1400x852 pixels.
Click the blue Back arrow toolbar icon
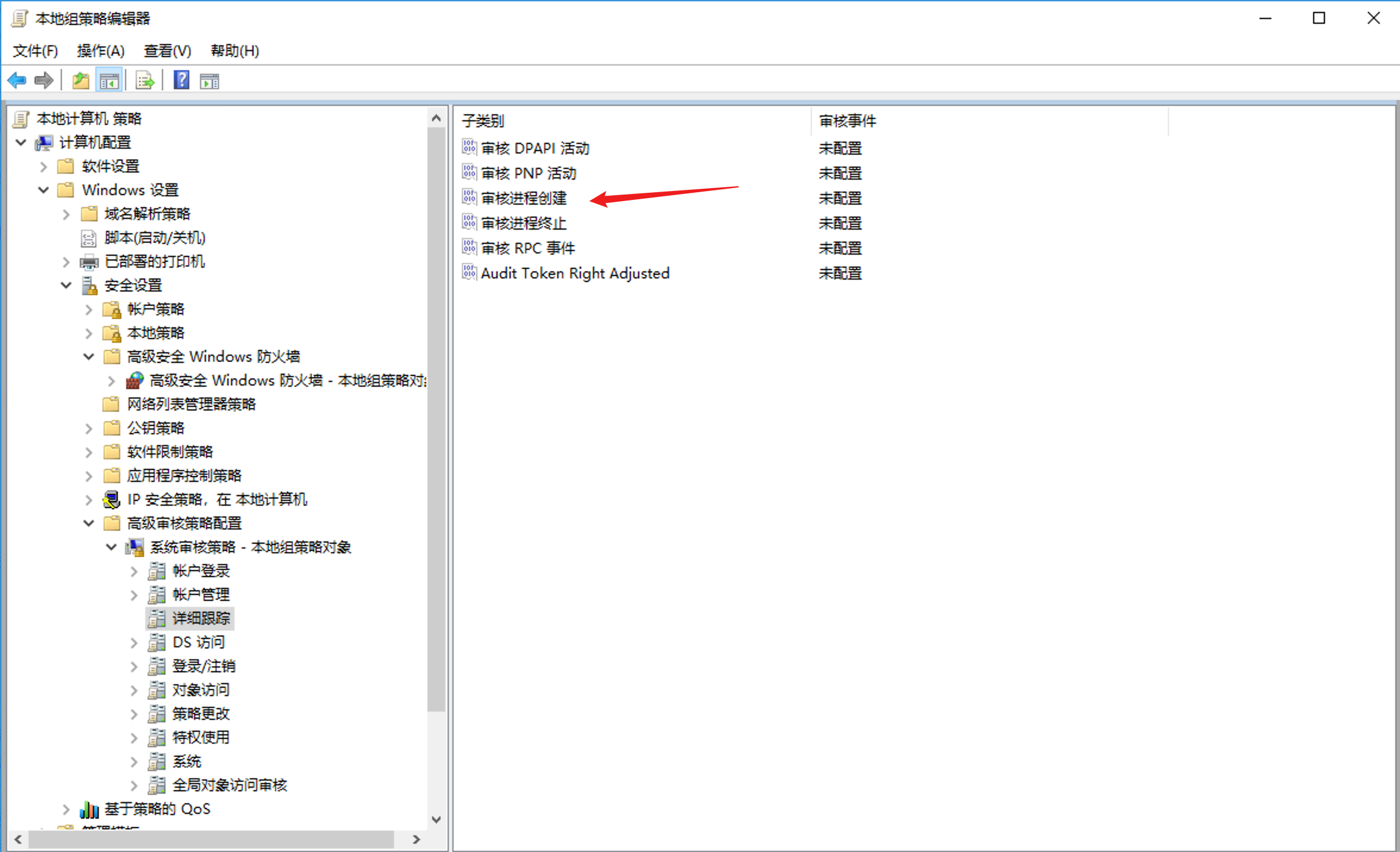point(17,80)
